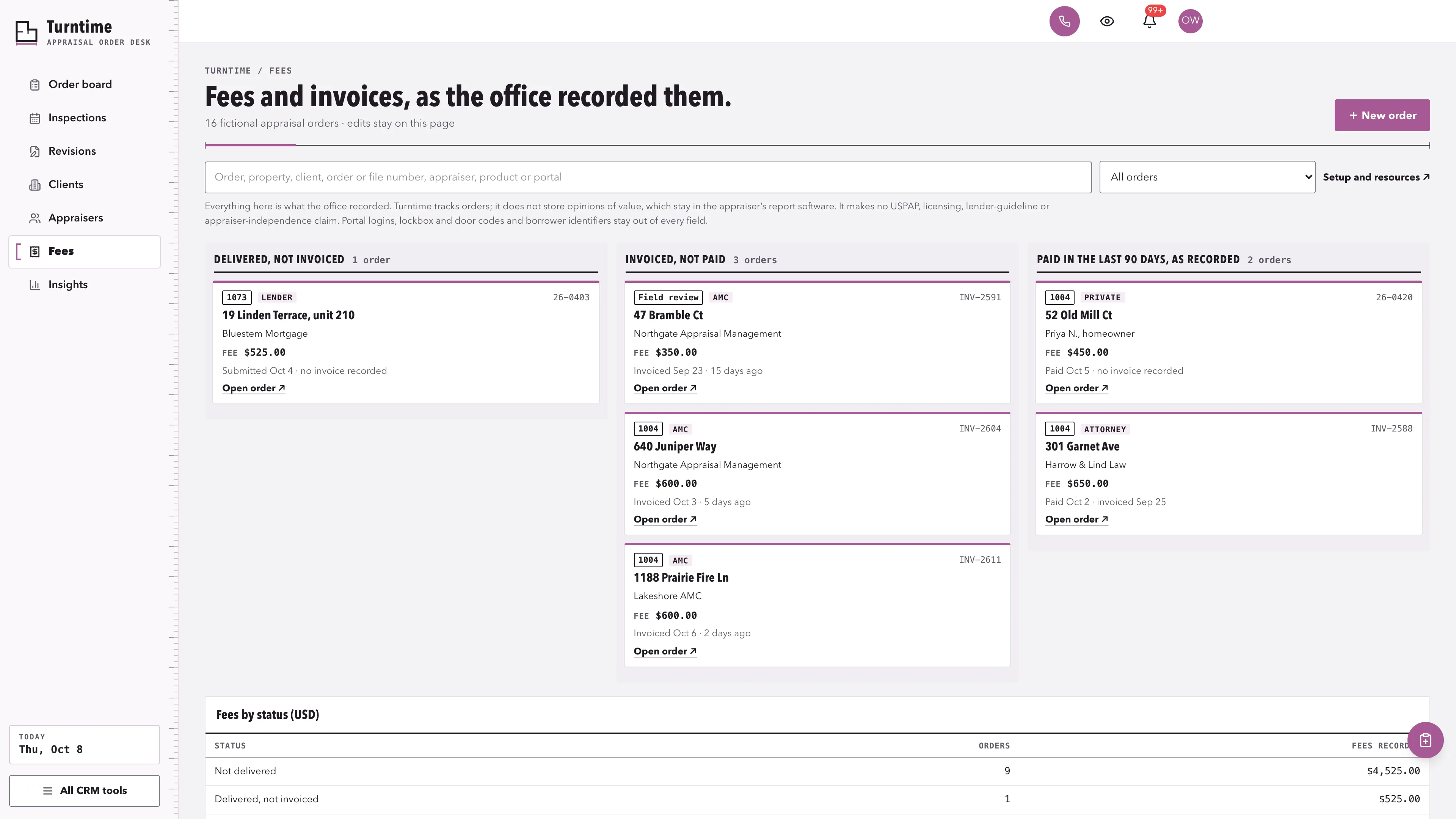1456x819 pixels.
Task: Click the floating clipboard action button
Action: [x=1425, y=740]
